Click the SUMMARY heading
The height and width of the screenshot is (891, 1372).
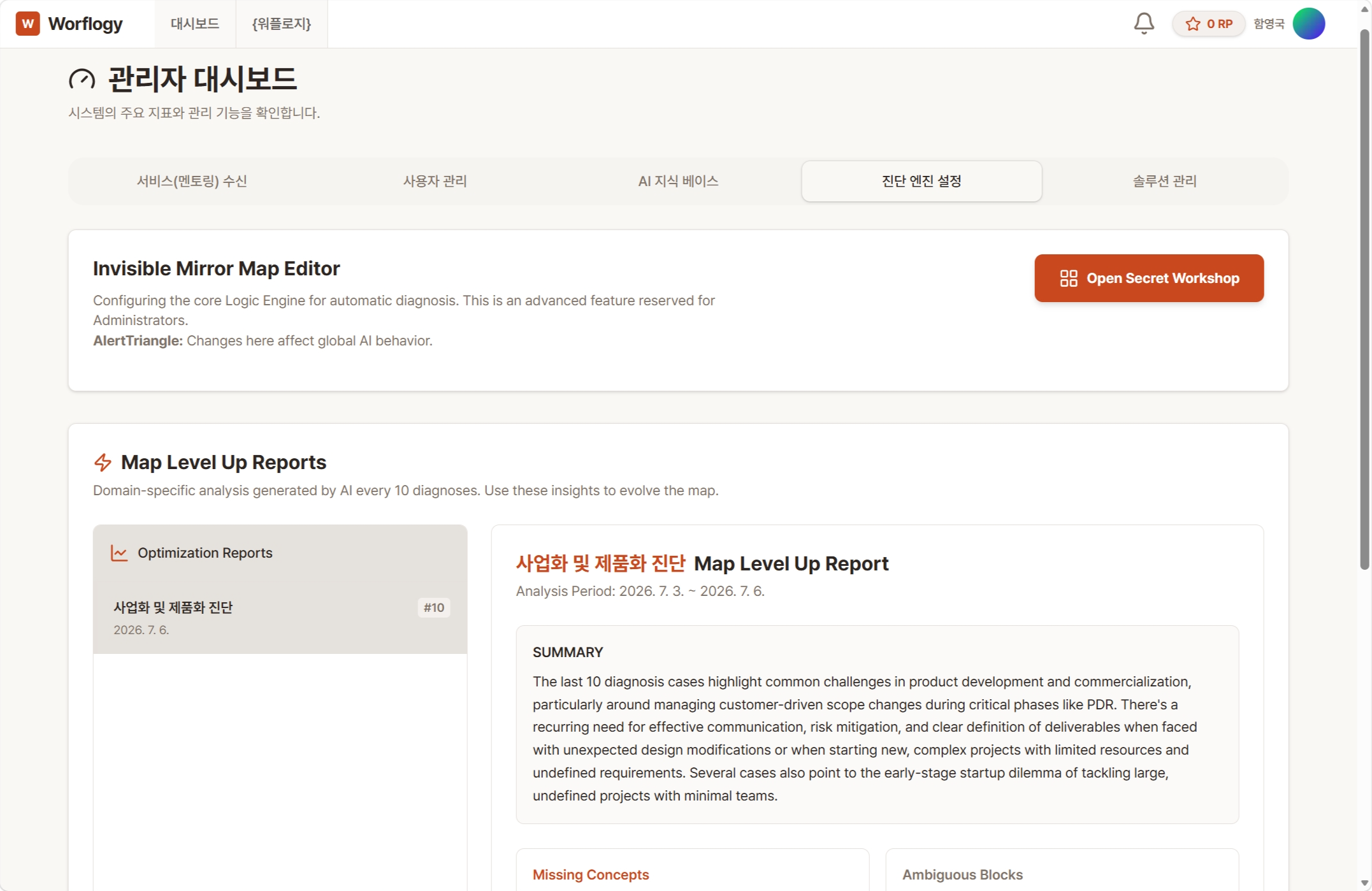coord(568,652)
